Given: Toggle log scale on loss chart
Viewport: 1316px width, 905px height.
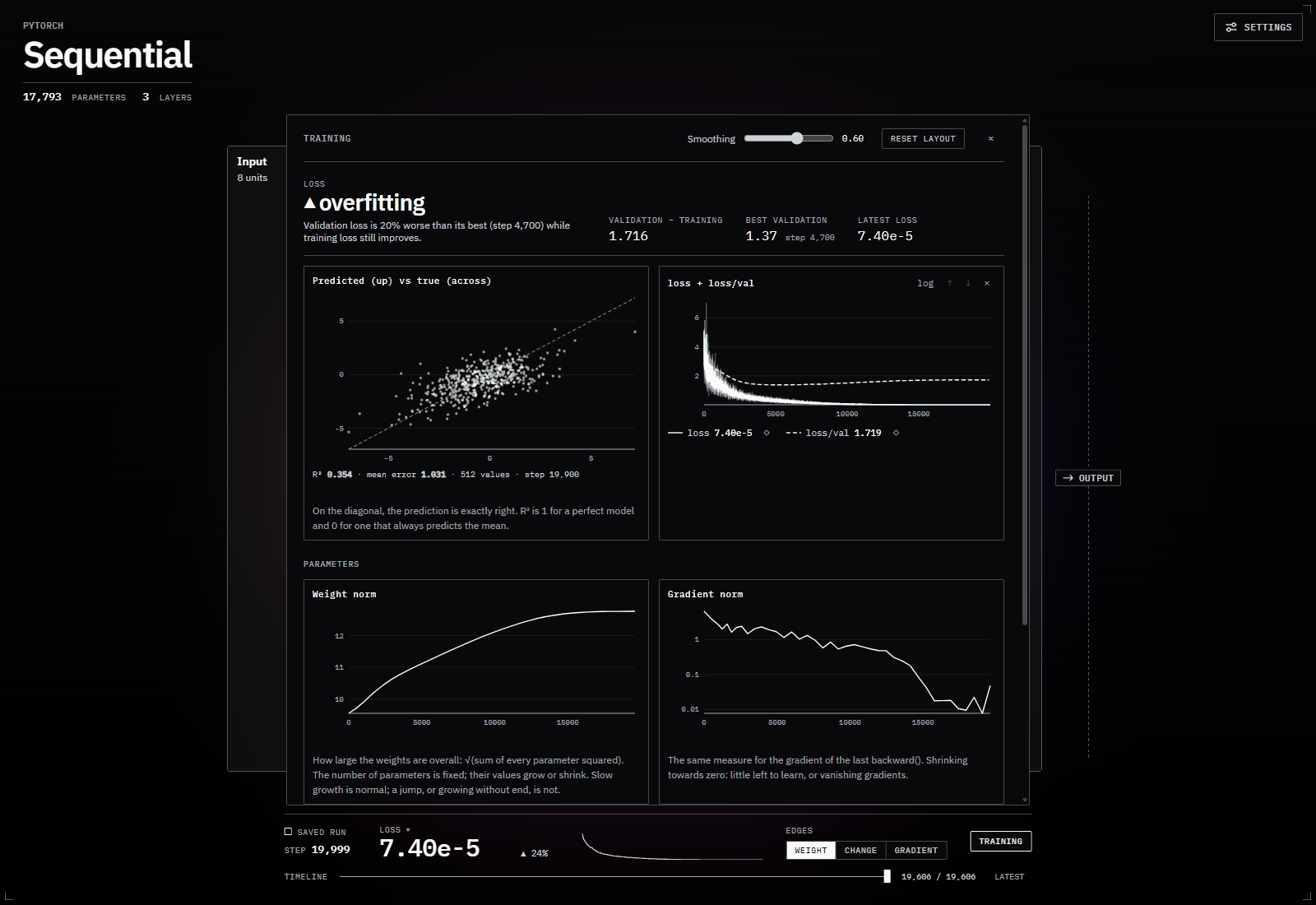Looking at the screenshot, I should pyautogui.click(x=925, y=283).
